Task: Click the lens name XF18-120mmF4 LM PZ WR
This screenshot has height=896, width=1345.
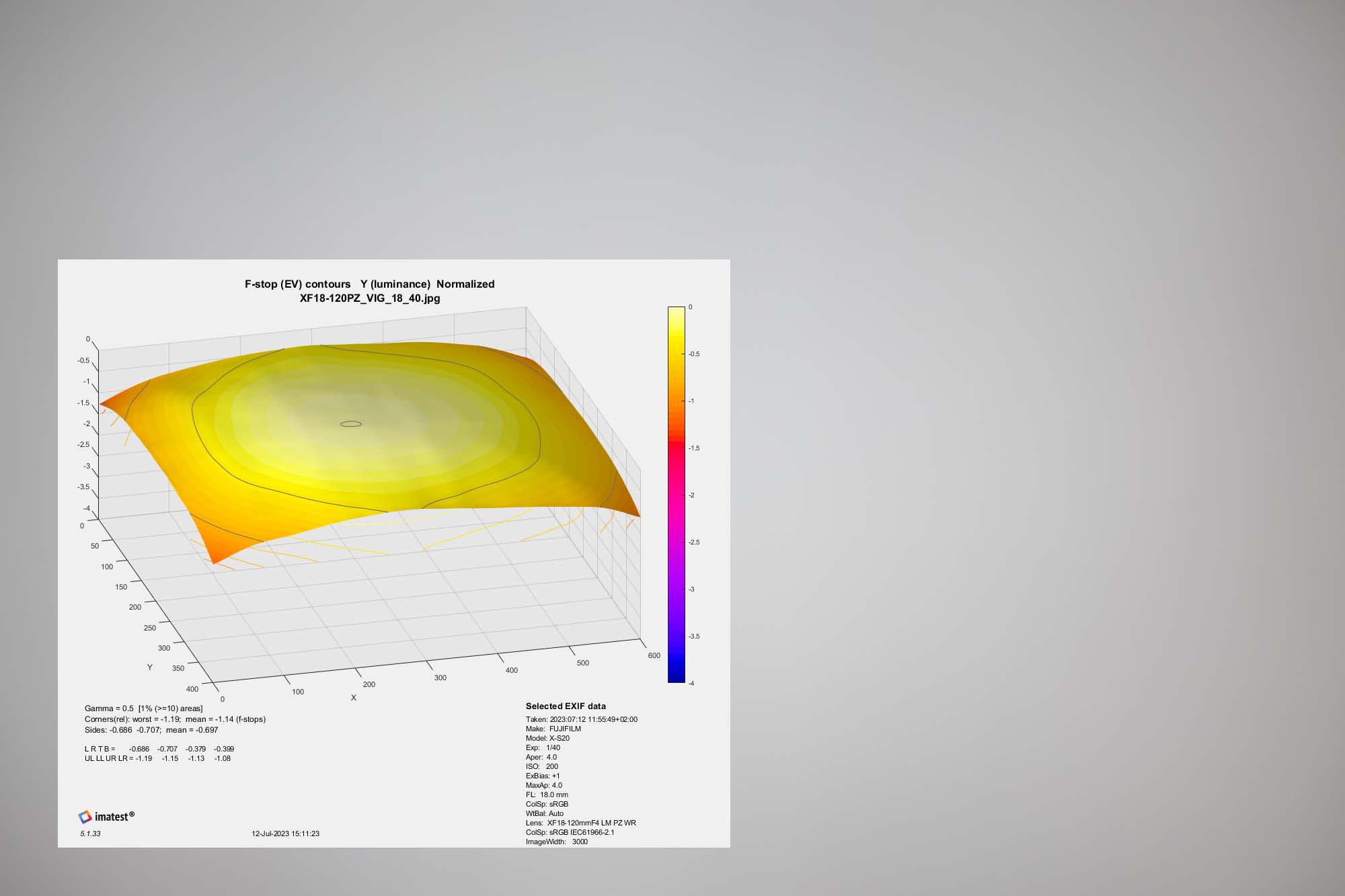Action: coord(591,823)
